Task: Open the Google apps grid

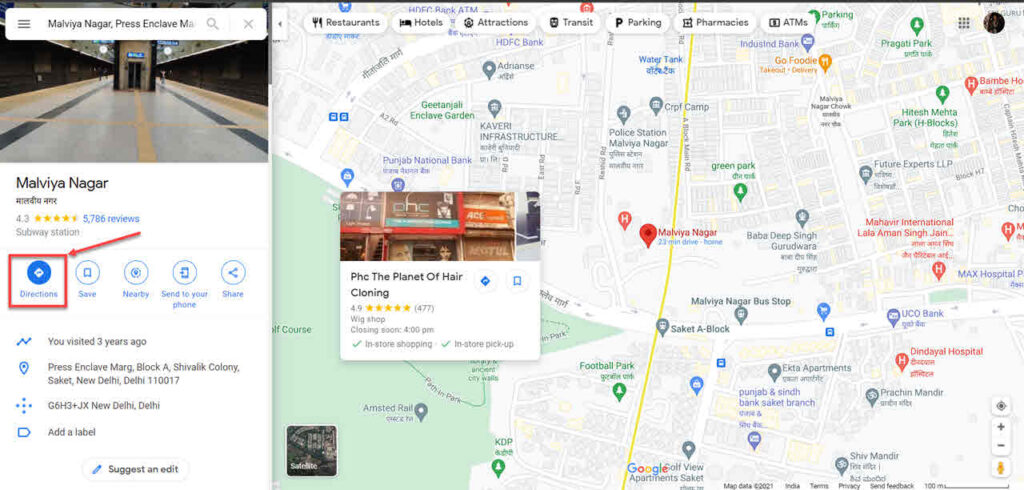Action: 964,23
